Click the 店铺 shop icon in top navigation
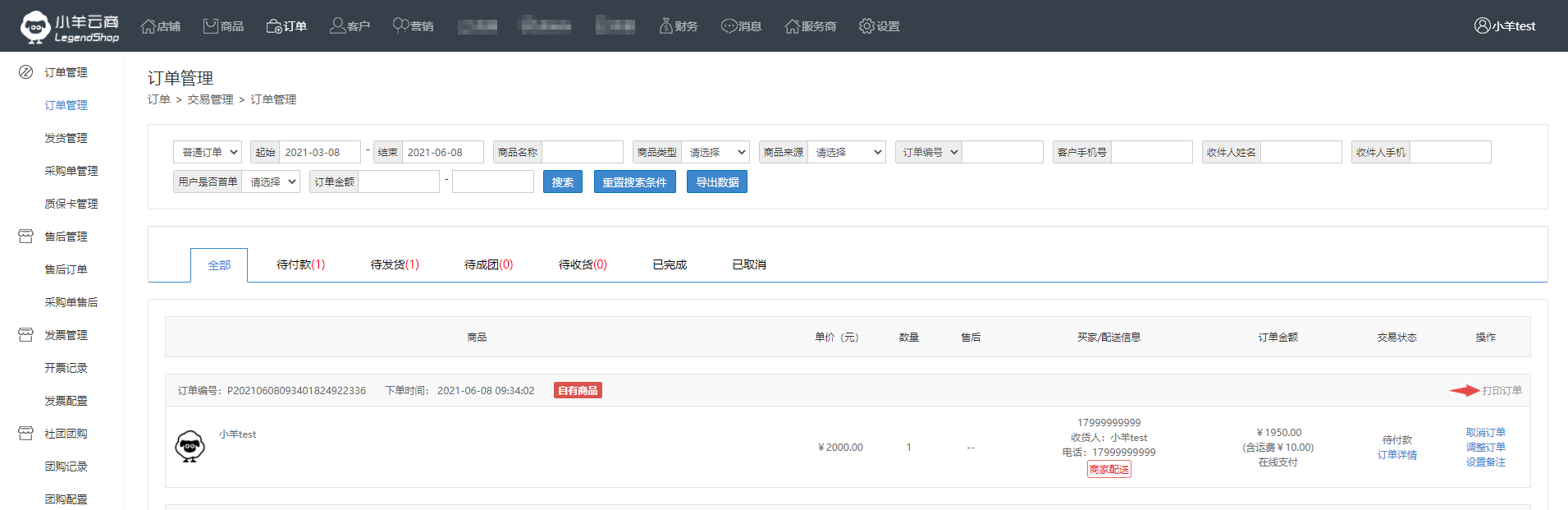This screenshot has width=1568, height=510. [149, 26]
